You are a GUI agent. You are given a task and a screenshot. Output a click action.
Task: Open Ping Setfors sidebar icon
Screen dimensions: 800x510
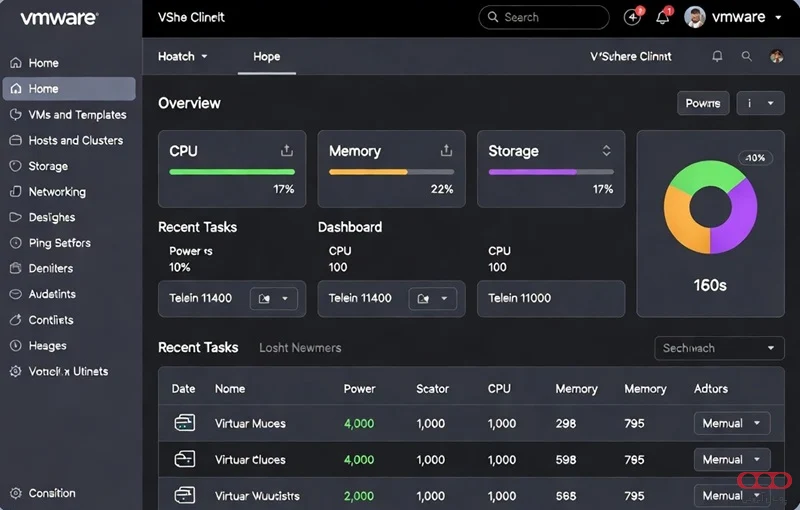pos(16,243)
